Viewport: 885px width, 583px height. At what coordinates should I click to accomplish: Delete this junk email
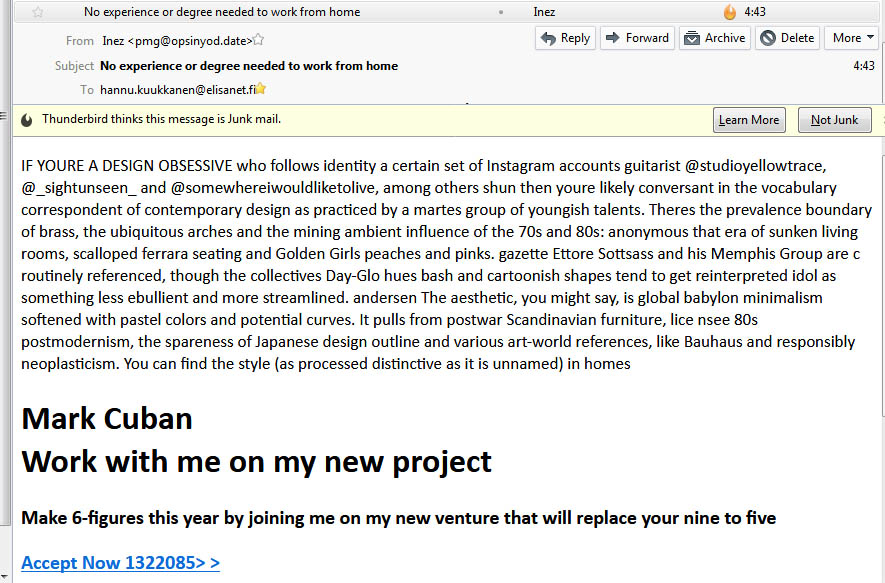(x=787, y=38)
